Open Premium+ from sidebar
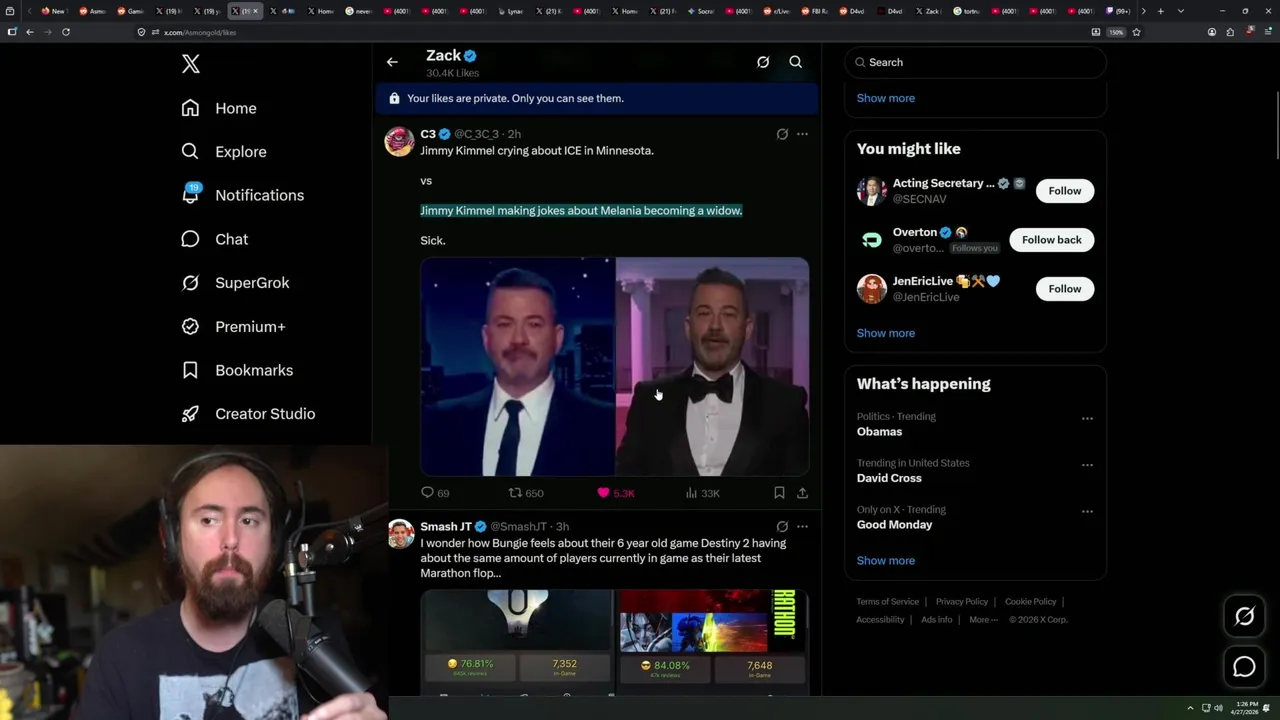Screen dimensions: 1280x720 [233, 326]
